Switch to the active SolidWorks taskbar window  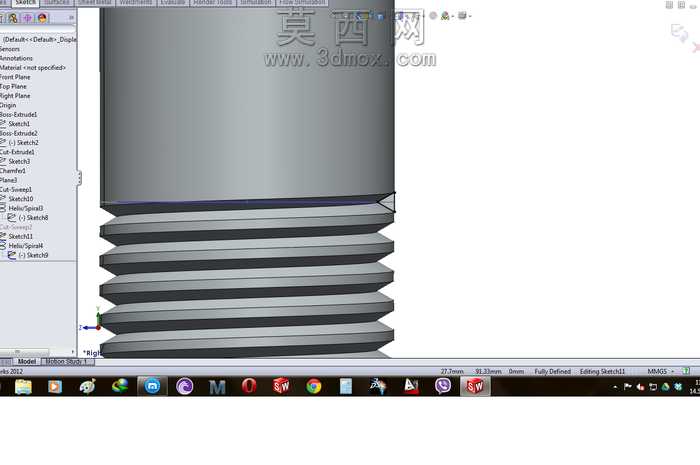(475, 386)
